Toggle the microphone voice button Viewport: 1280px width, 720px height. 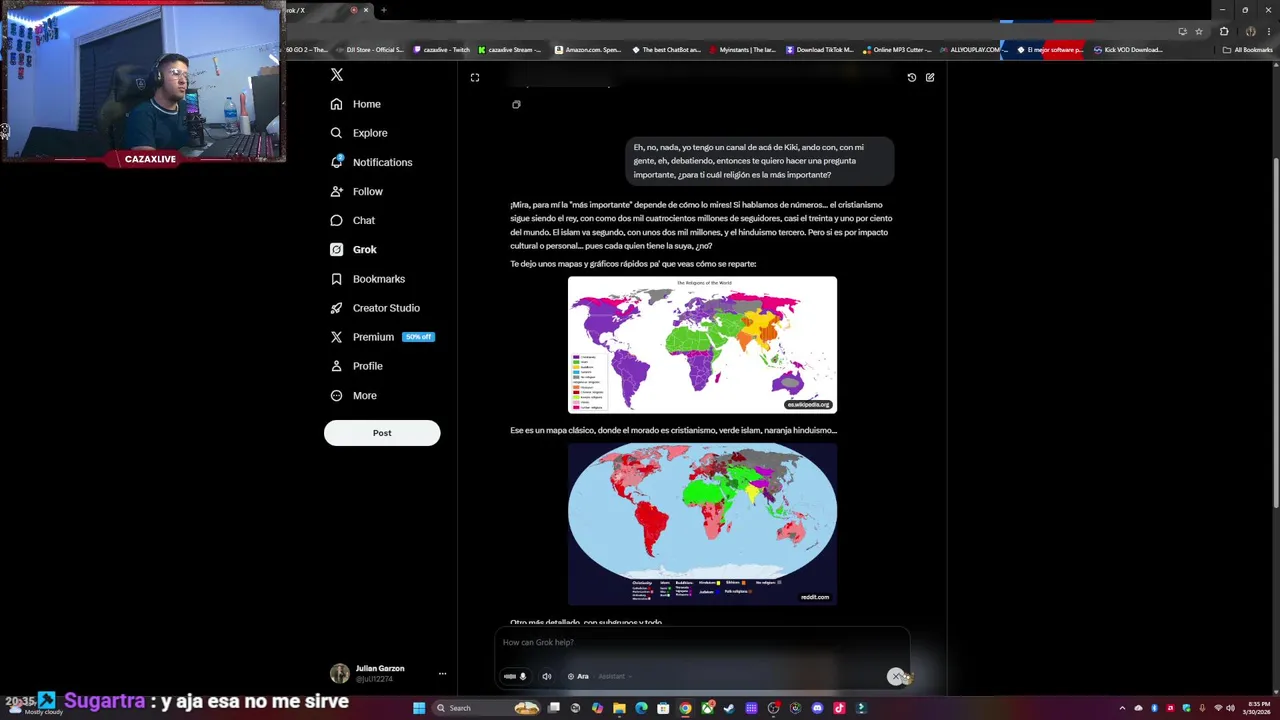pyautogui.click(x=516, y=676)
